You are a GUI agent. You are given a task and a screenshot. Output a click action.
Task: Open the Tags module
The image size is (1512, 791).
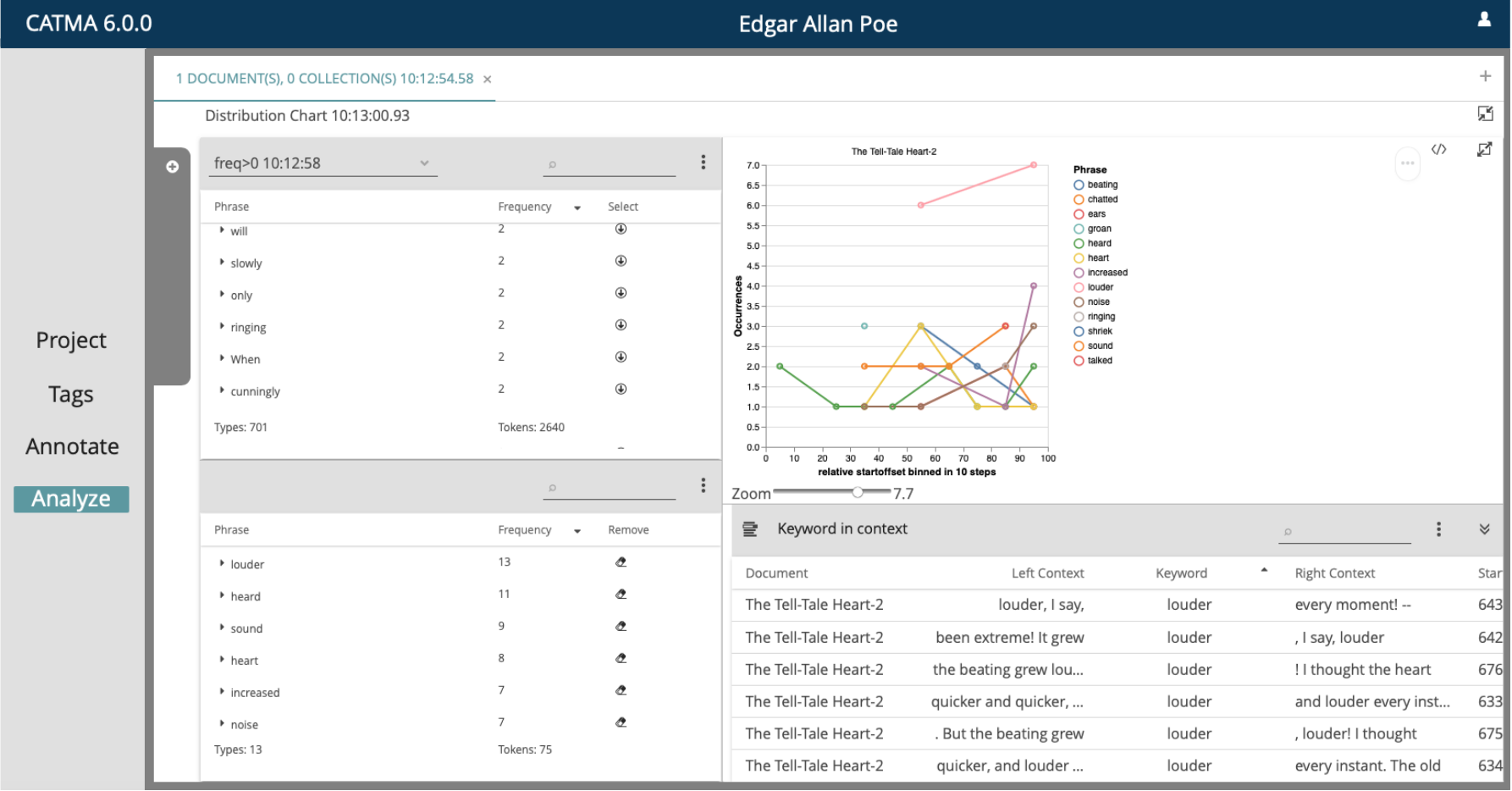pyautogui.click(x=71, y=395)
